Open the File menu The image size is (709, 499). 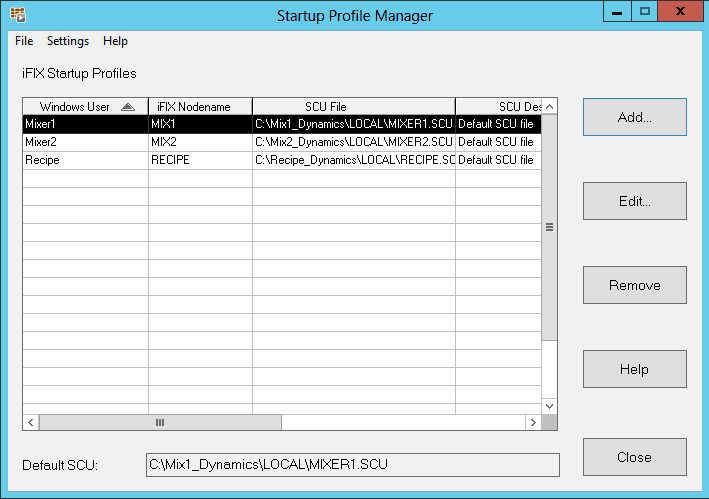point(24,41)
